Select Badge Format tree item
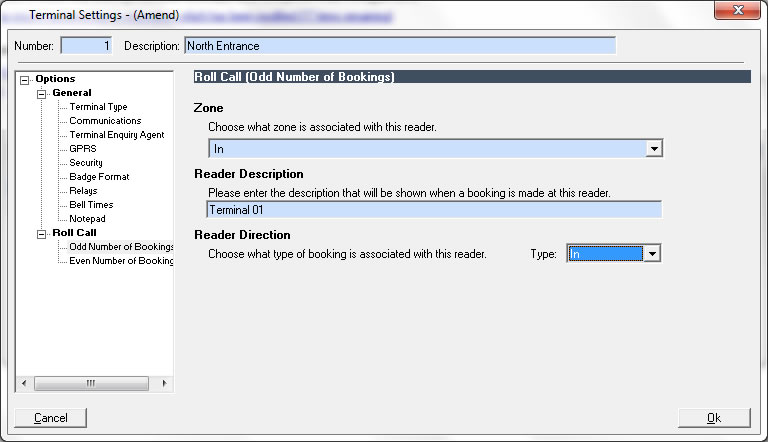 [99, 177]
